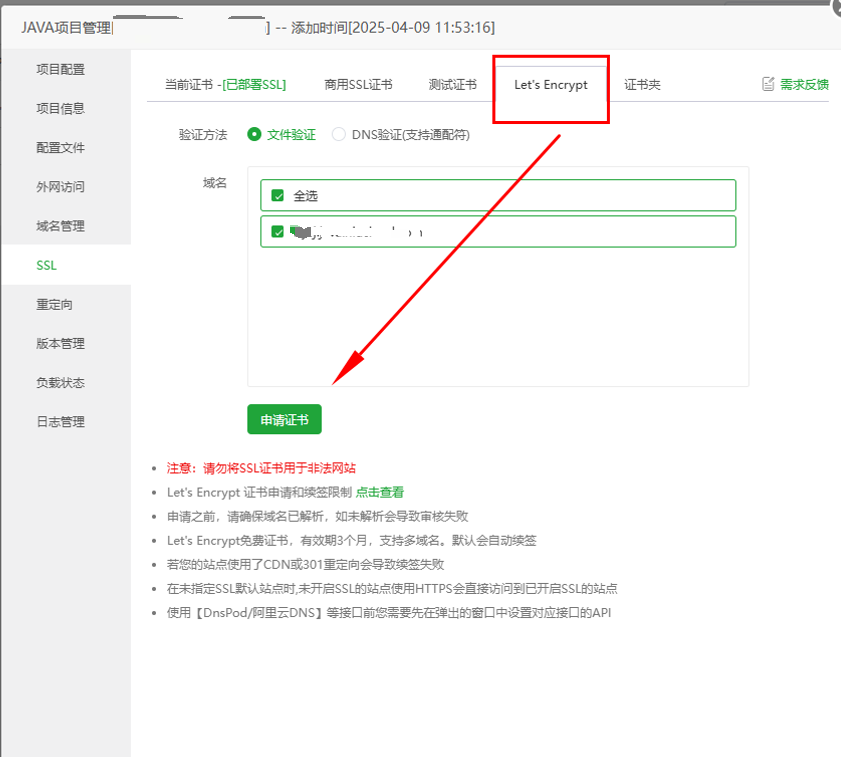Open the 证书夹 tab

coord(642,85)
